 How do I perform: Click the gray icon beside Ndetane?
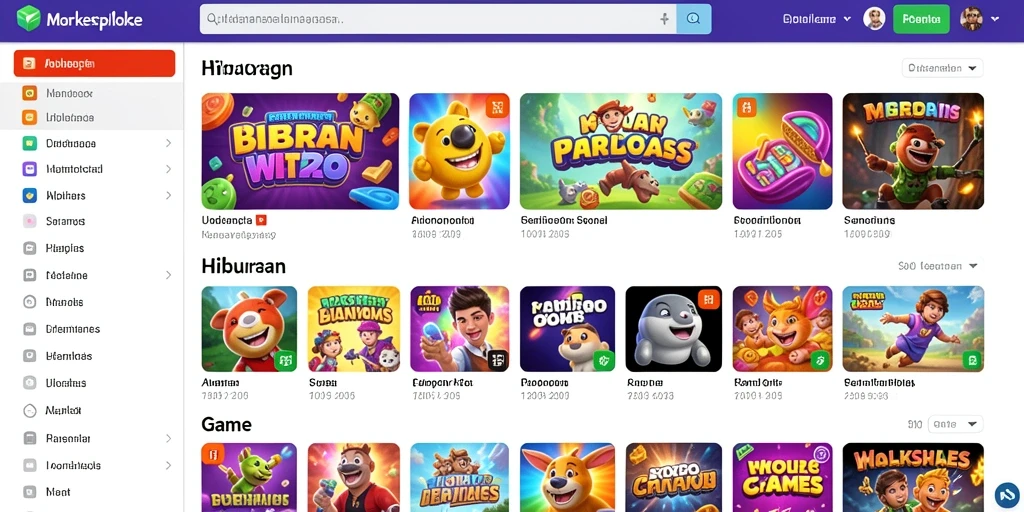29,275
